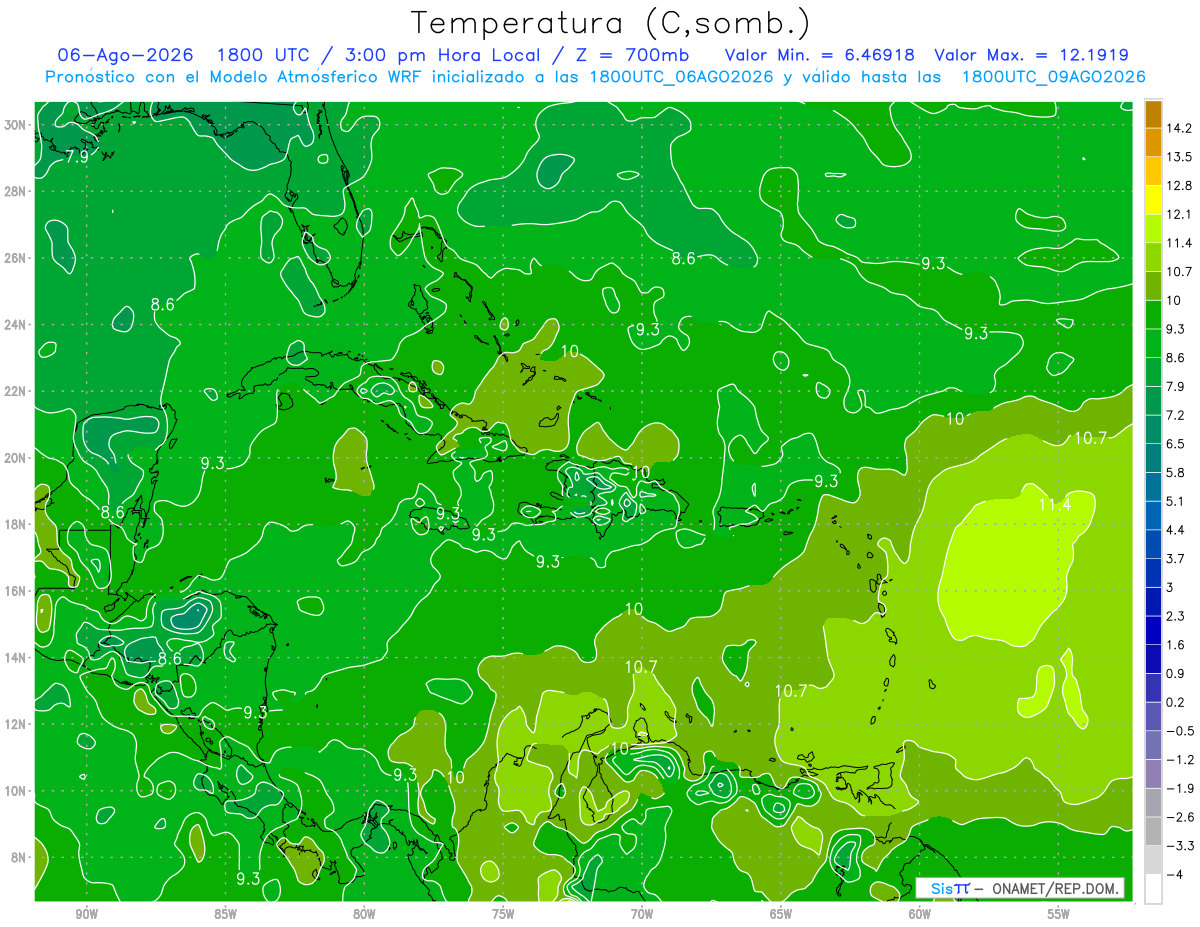The height and width of the screenshot is (927, 1200).
Task: Click the 14N latitude axis label
Action: coord(17,657)
